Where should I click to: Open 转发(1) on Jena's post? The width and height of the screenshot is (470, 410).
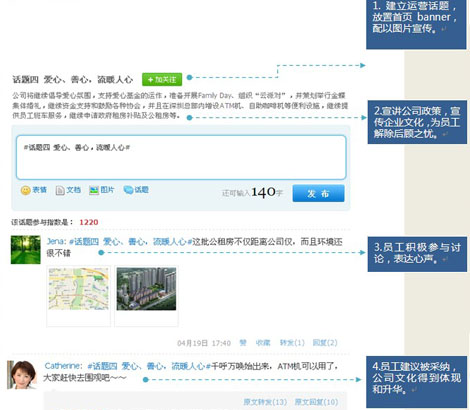tap(292, 343)
